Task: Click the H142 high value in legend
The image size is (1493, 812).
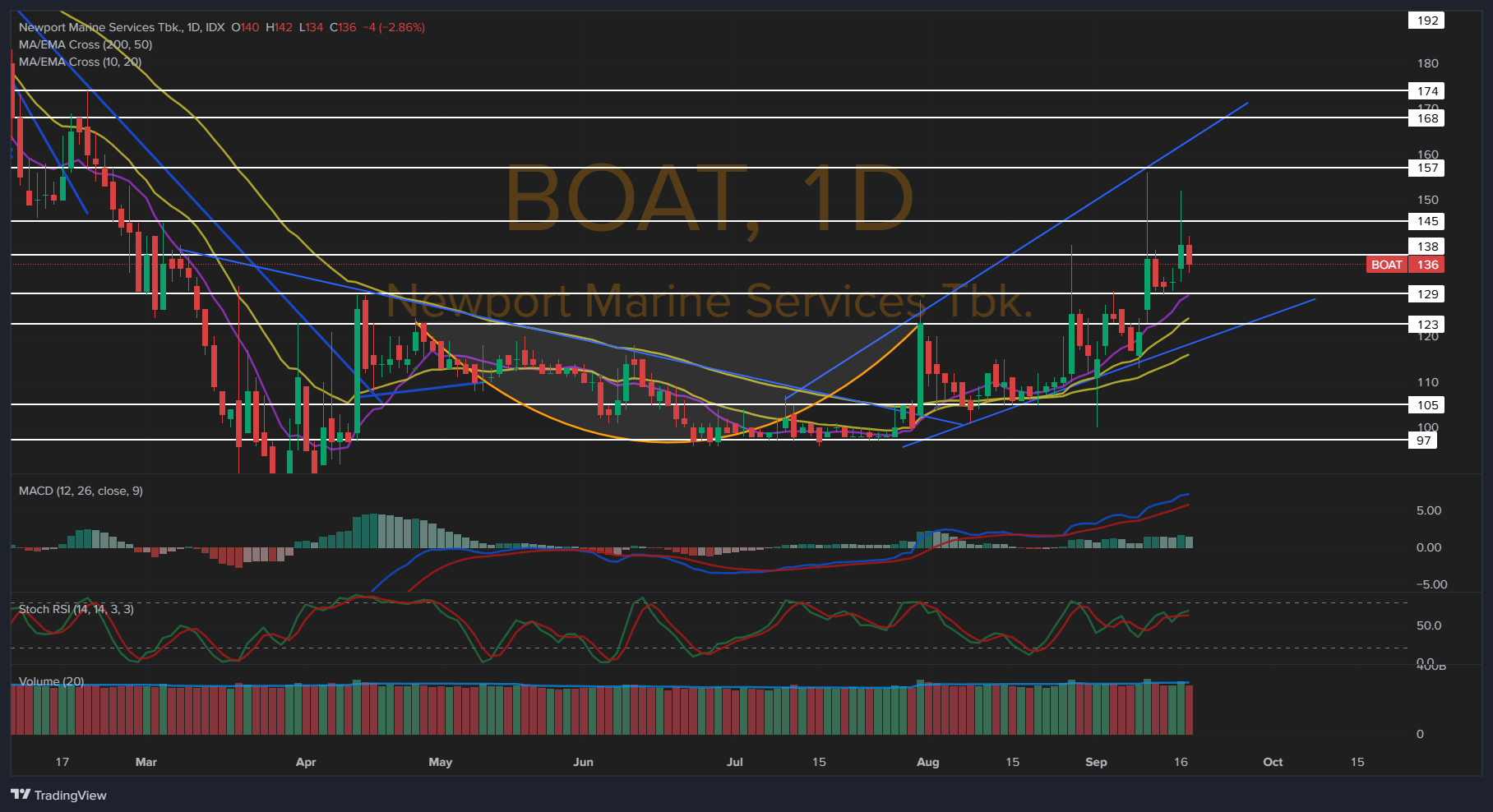Action: coord(279,27)
